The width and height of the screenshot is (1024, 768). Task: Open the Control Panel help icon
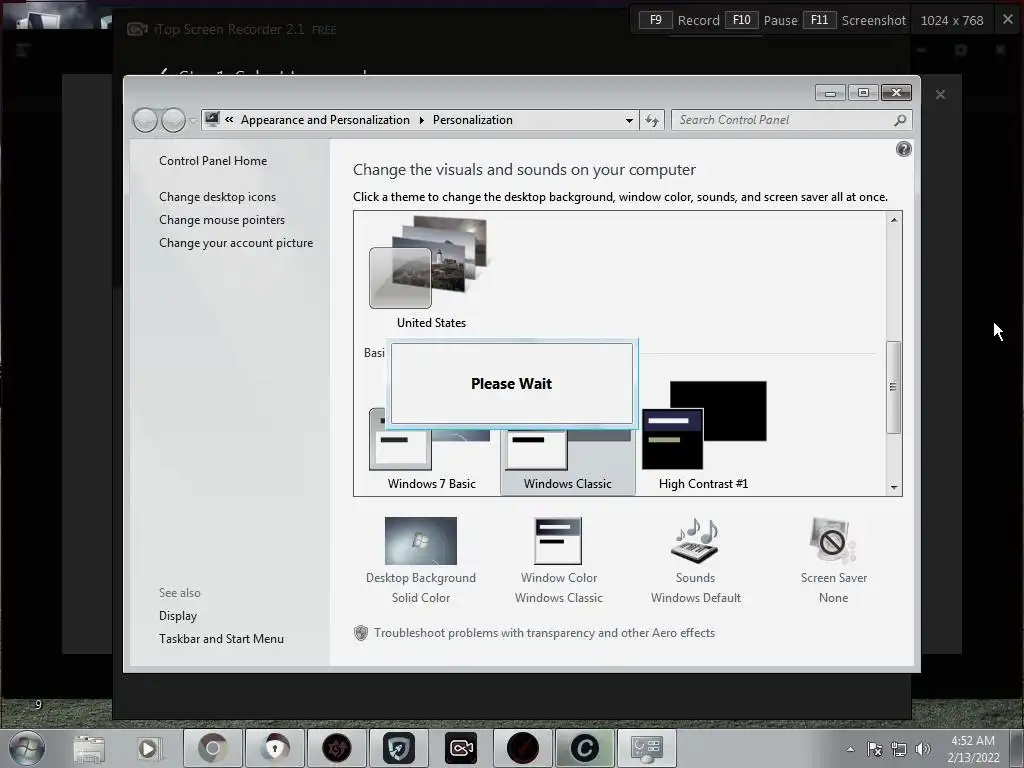pos(904,150)
